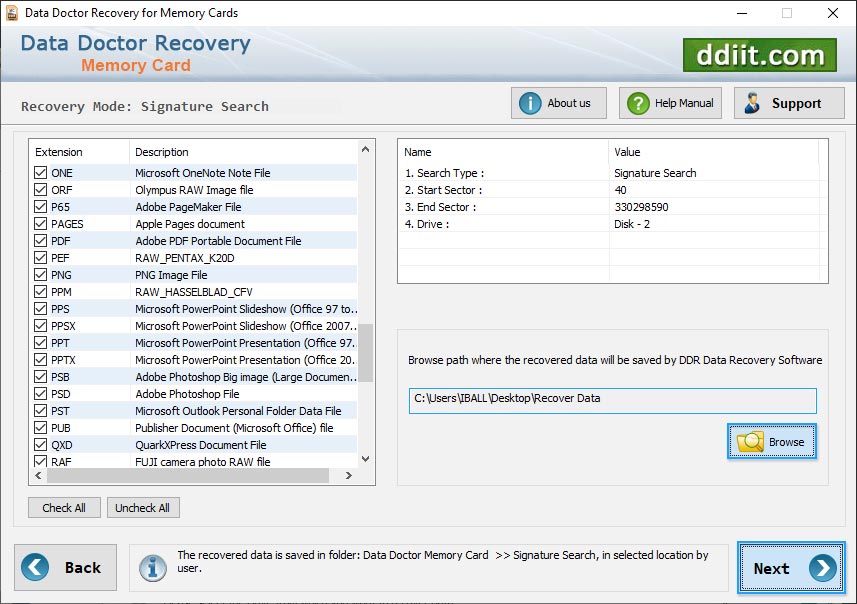Viewport: 857px width, 604px height.
Task: Click the Next arrow icon
Action: [820, 568]
